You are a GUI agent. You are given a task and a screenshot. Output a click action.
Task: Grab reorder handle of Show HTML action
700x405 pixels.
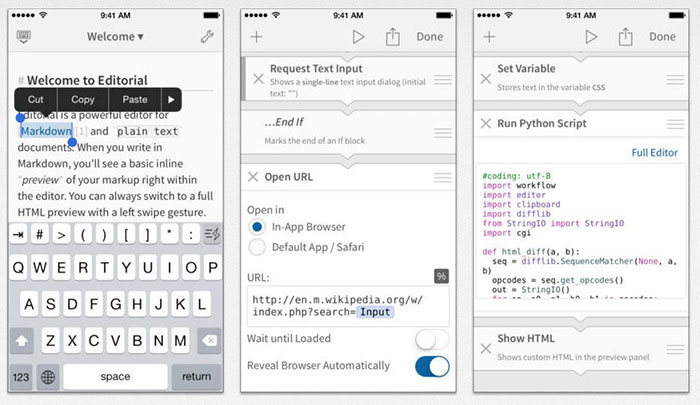675,349
